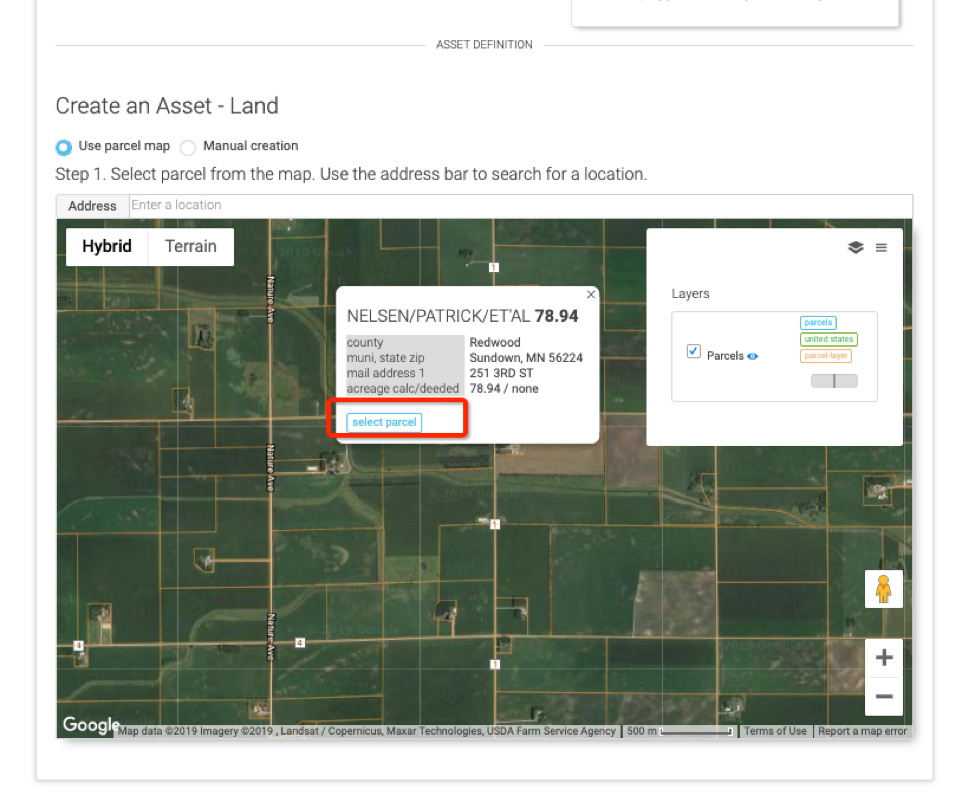
Task: Click the Address search input field
Action: click(520, 205)
